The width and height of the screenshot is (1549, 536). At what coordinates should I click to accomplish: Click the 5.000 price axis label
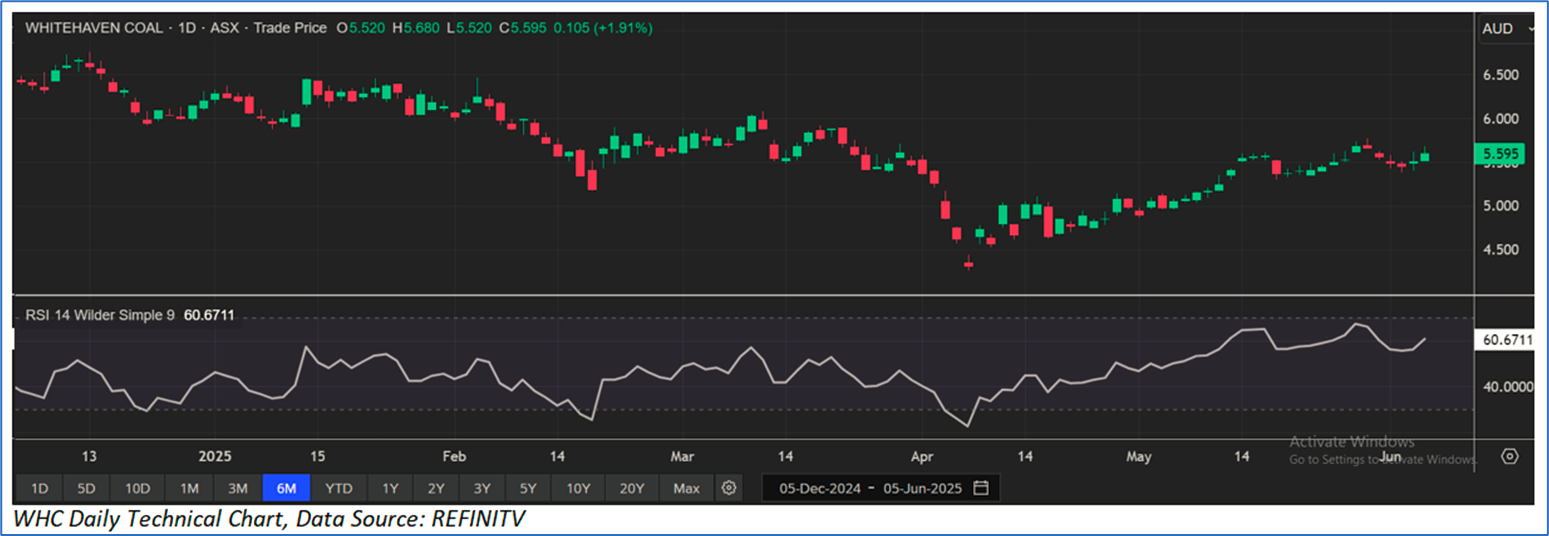point(1500,206)
